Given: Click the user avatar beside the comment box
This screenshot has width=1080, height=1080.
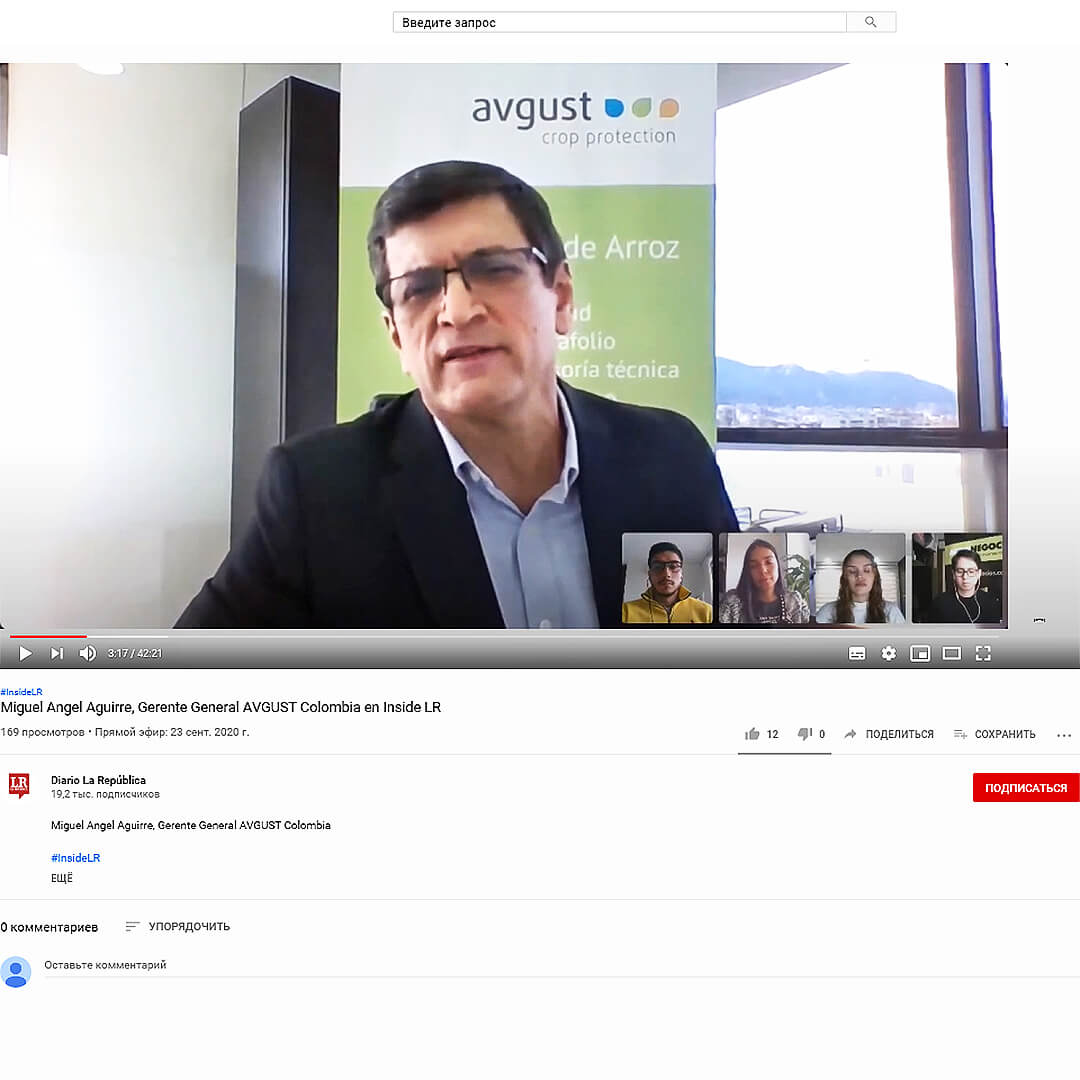Looking at the screenshot, I should tap(16, 972).
